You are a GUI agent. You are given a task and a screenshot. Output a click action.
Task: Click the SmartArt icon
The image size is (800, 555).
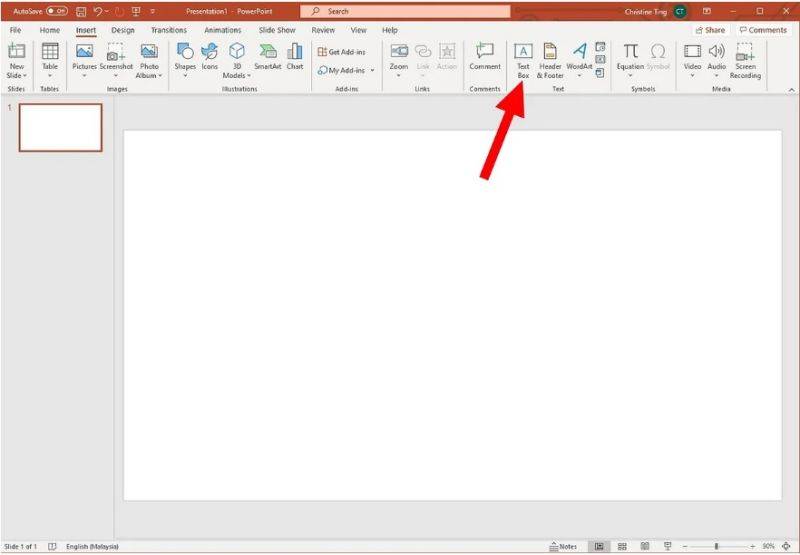tap(267, 58)
